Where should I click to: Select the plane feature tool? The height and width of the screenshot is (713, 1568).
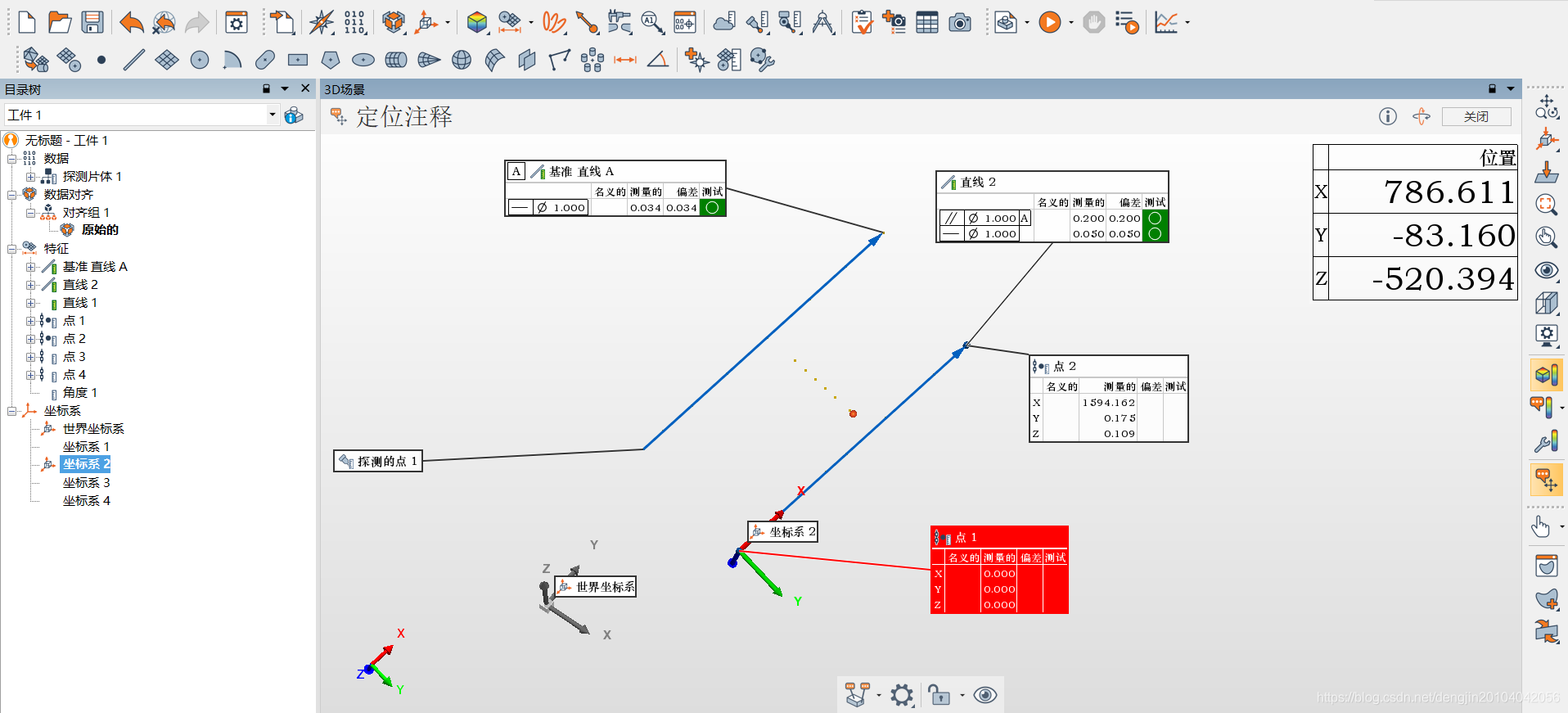tap(167, 60)
